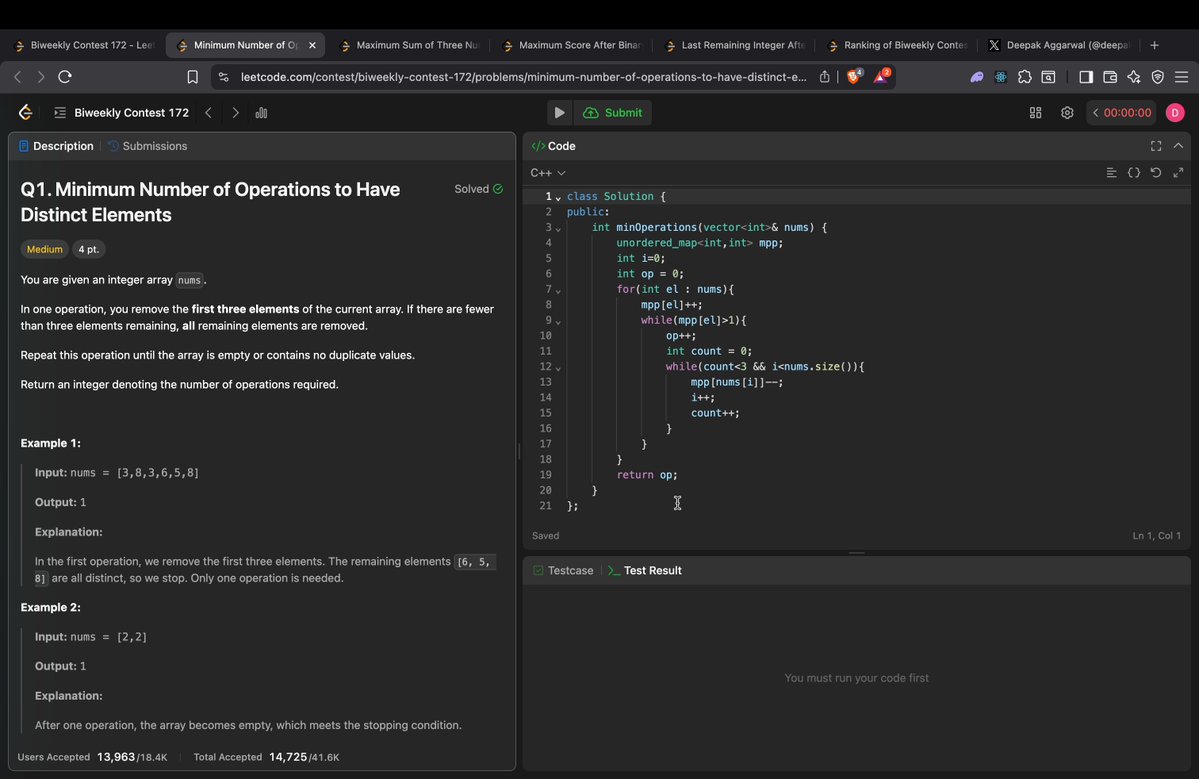Click the Medium difficulty tag
Screen dimensions: 1199x779
[44, 249]
